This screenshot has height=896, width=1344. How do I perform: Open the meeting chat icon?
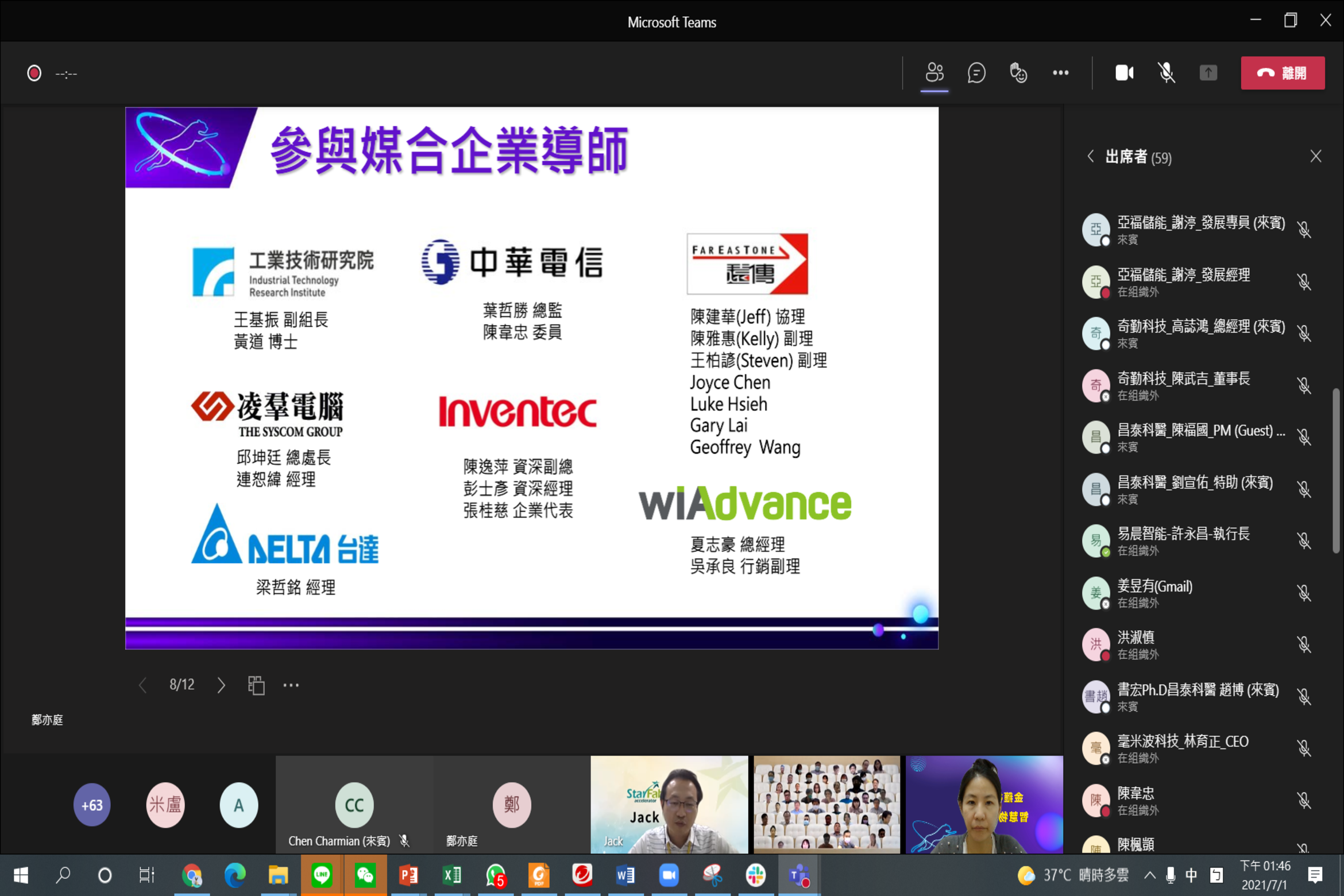click(976, 73)
